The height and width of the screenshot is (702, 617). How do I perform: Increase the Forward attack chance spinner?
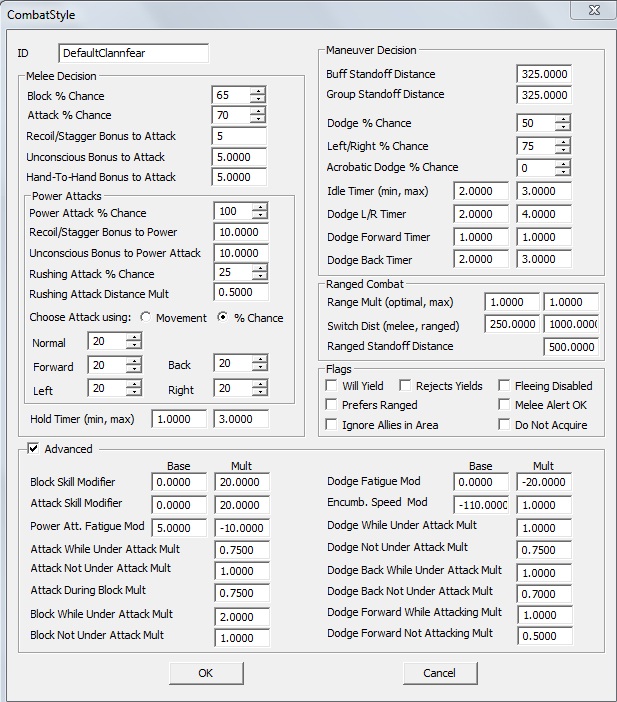[x=133, y=361]
